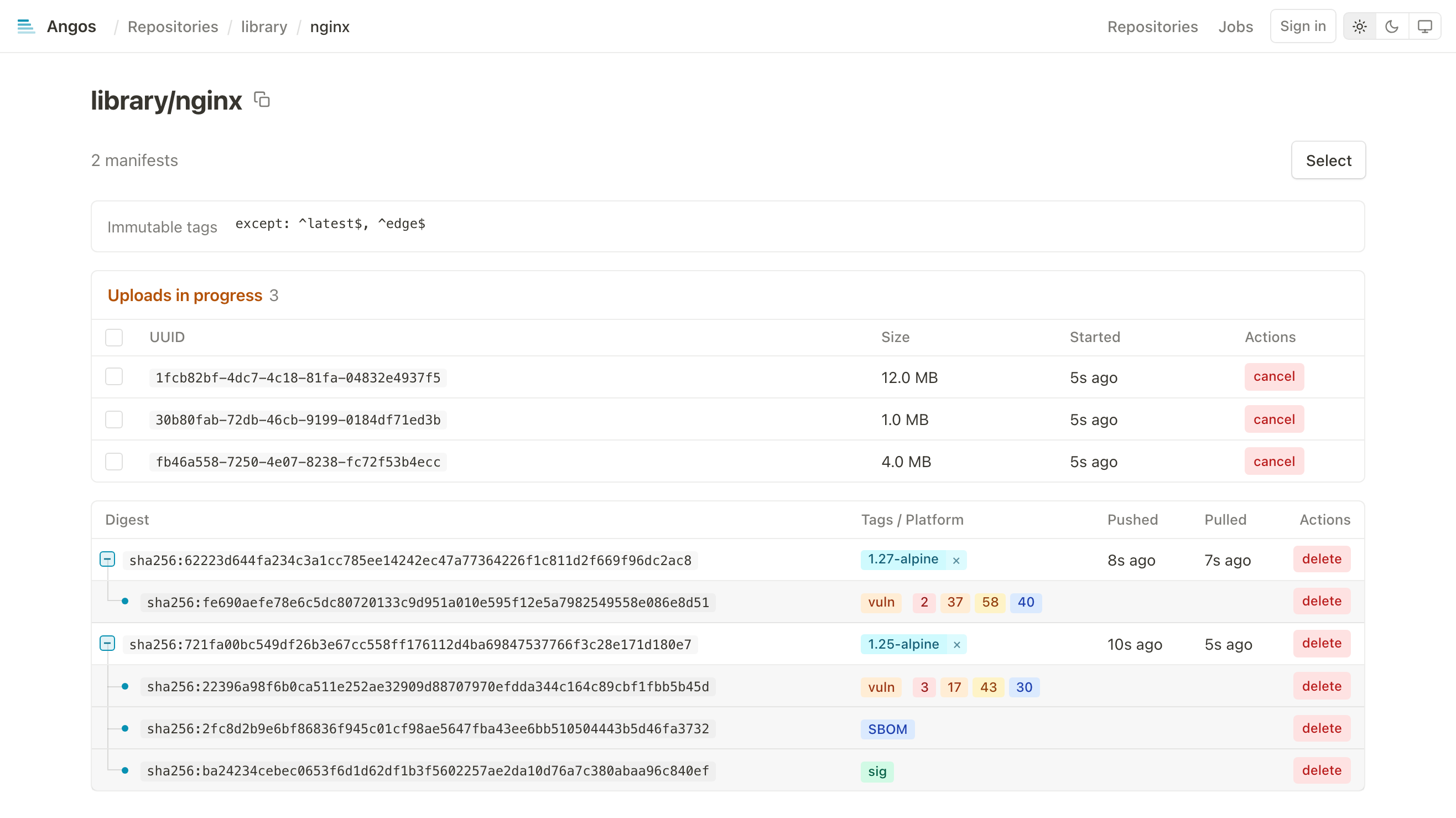Open Repositories in the top navigation
The height and width of the screenshot is (818, 1456).
tap(1152, 27)
